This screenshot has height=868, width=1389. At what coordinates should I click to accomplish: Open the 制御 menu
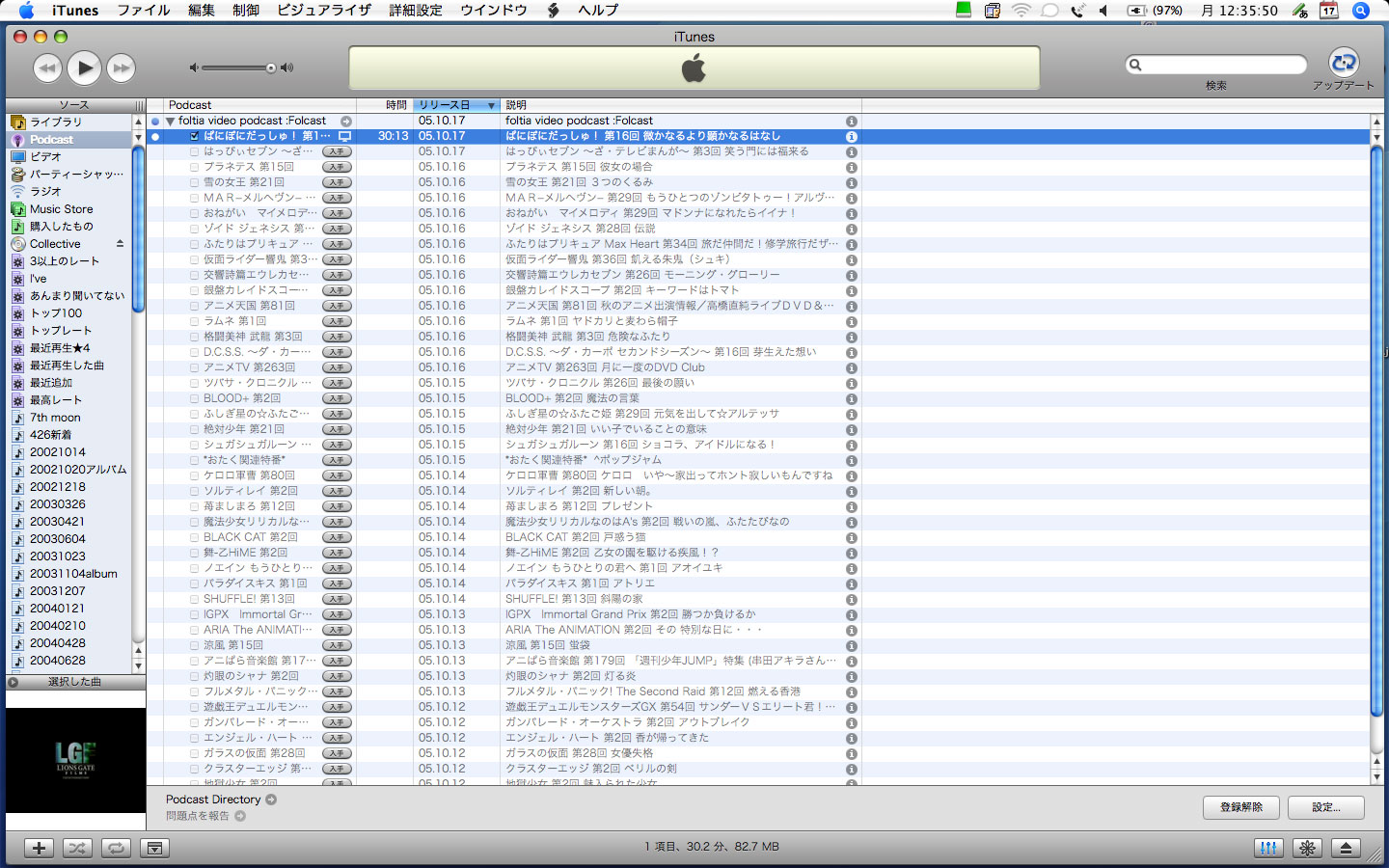click(246, 11)
